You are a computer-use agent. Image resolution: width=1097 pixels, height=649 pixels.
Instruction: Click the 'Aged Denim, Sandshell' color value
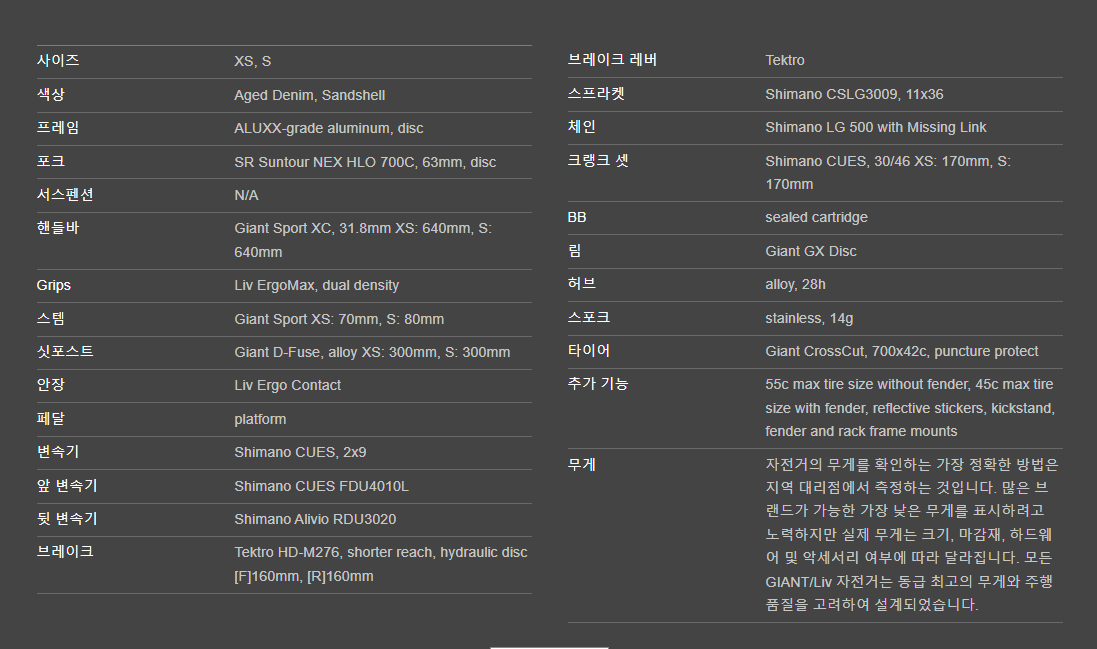pyautogui.click(x=309, y=95)
